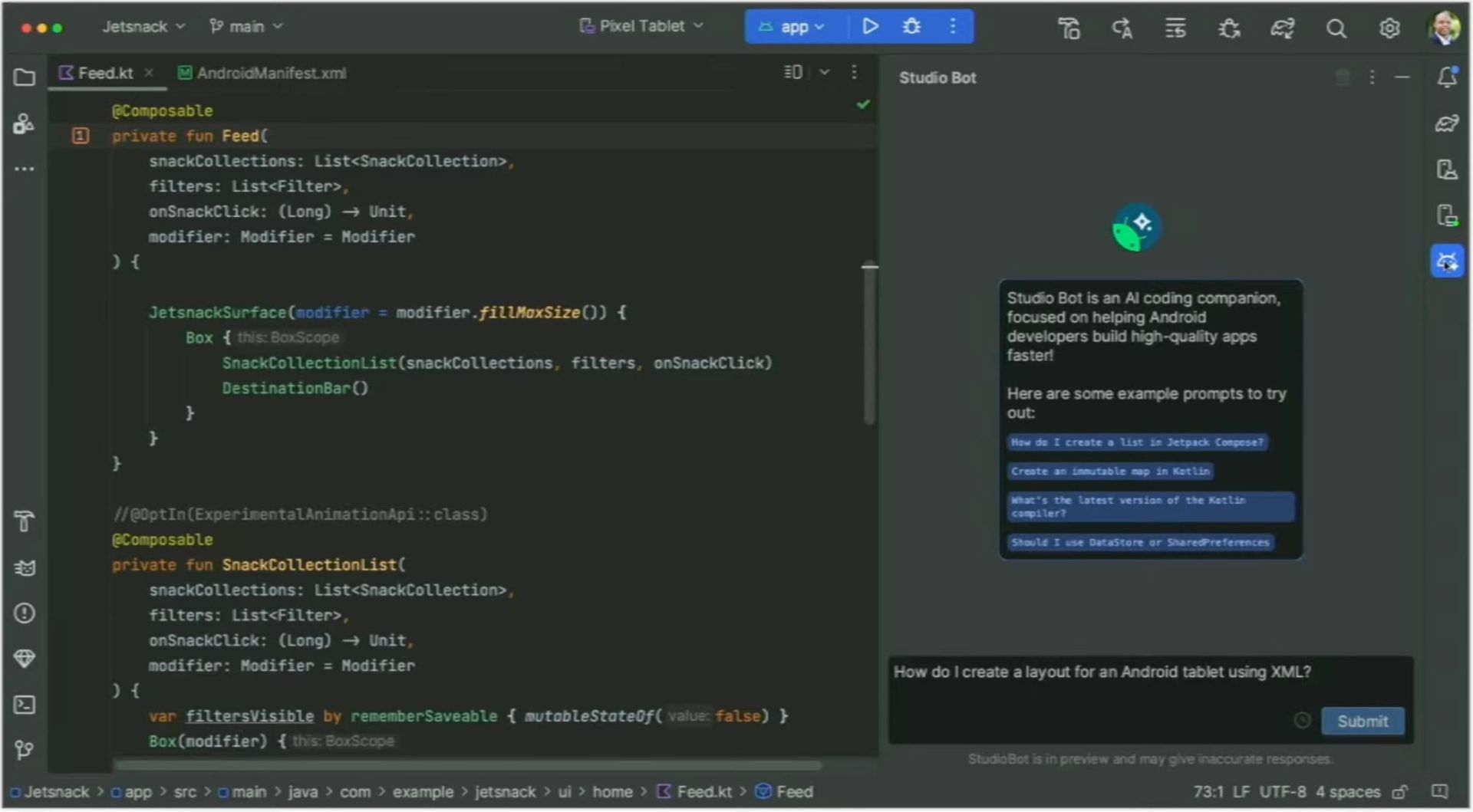Change the 4 spaces indent setting
1473x812 pixels.
click(1348, 792)
